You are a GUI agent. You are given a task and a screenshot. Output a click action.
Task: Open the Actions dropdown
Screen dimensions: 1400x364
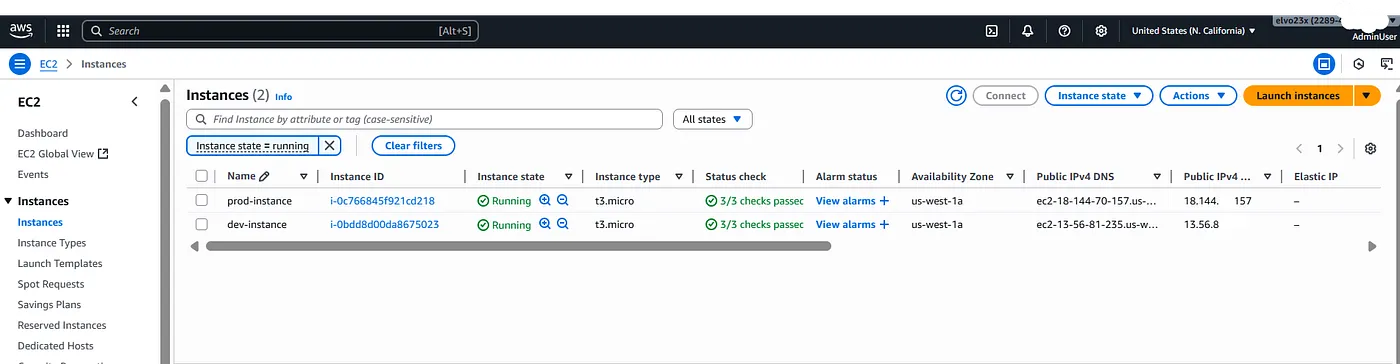[x=1198, y=96]
